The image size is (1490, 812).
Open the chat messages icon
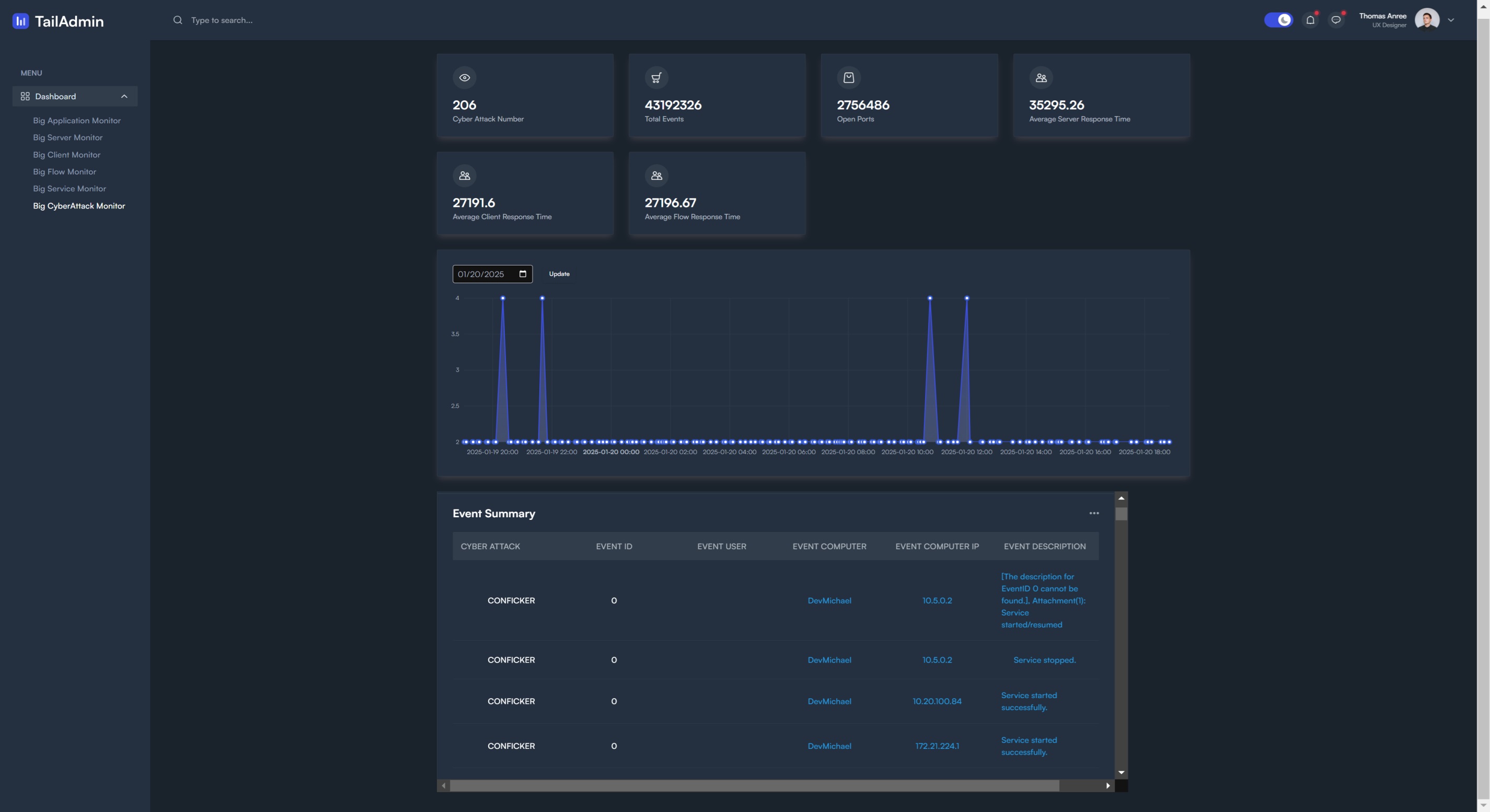tap(1335, 20)
